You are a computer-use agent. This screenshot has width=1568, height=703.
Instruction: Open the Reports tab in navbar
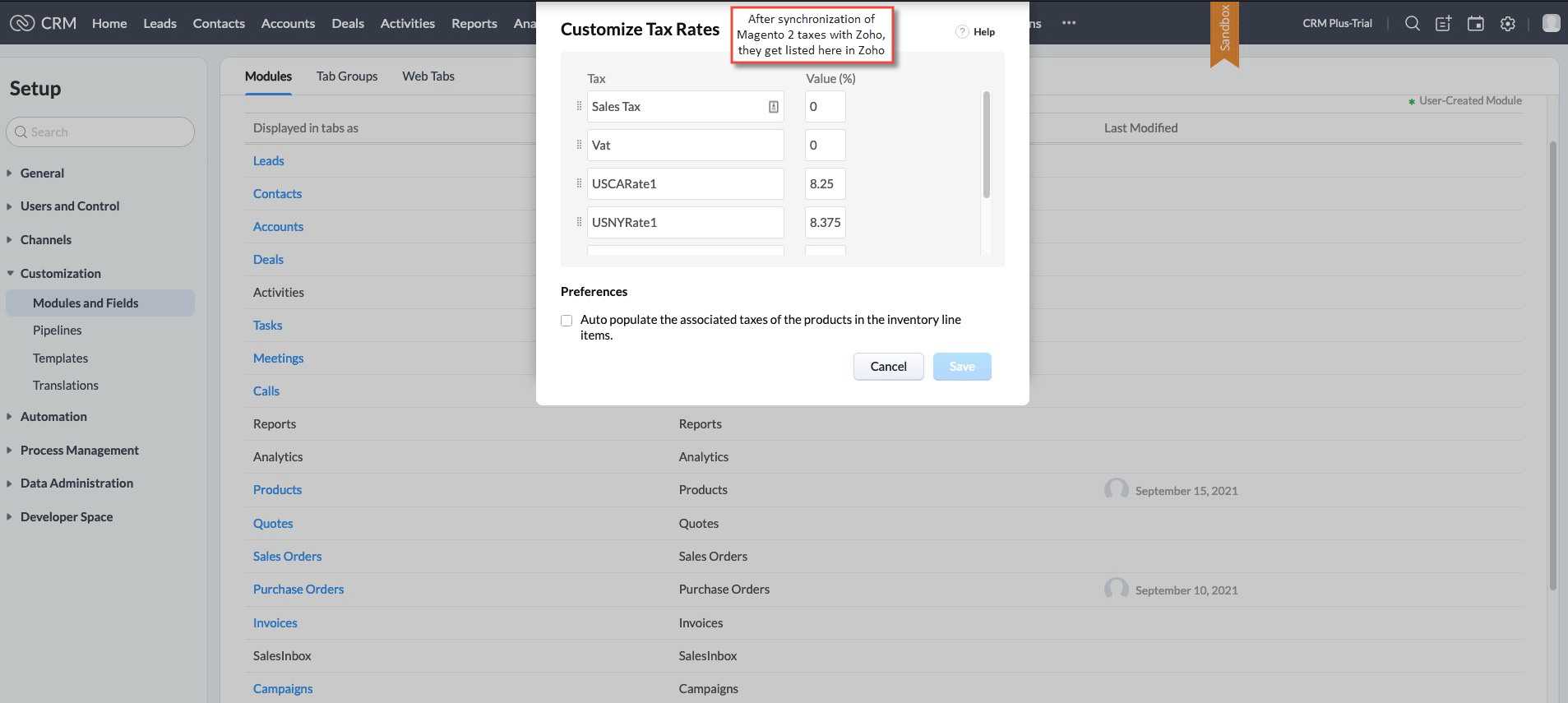pyautogui.click(x=474, y=23)
